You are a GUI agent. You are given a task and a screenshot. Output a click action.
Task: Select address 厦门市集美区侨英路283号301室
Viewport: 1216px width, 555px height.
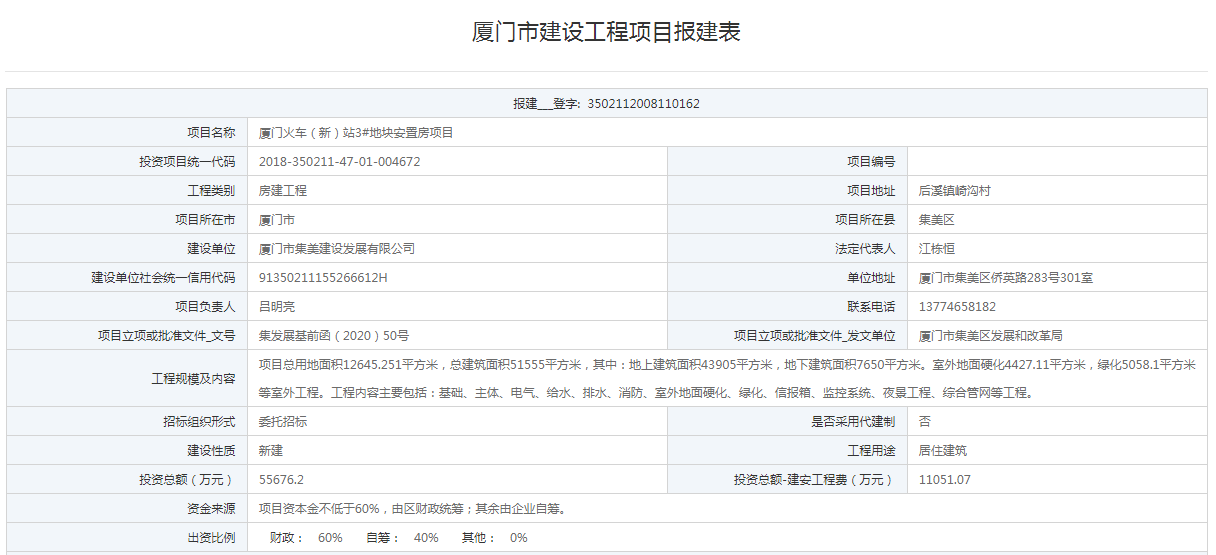[x=1006, y=278]
